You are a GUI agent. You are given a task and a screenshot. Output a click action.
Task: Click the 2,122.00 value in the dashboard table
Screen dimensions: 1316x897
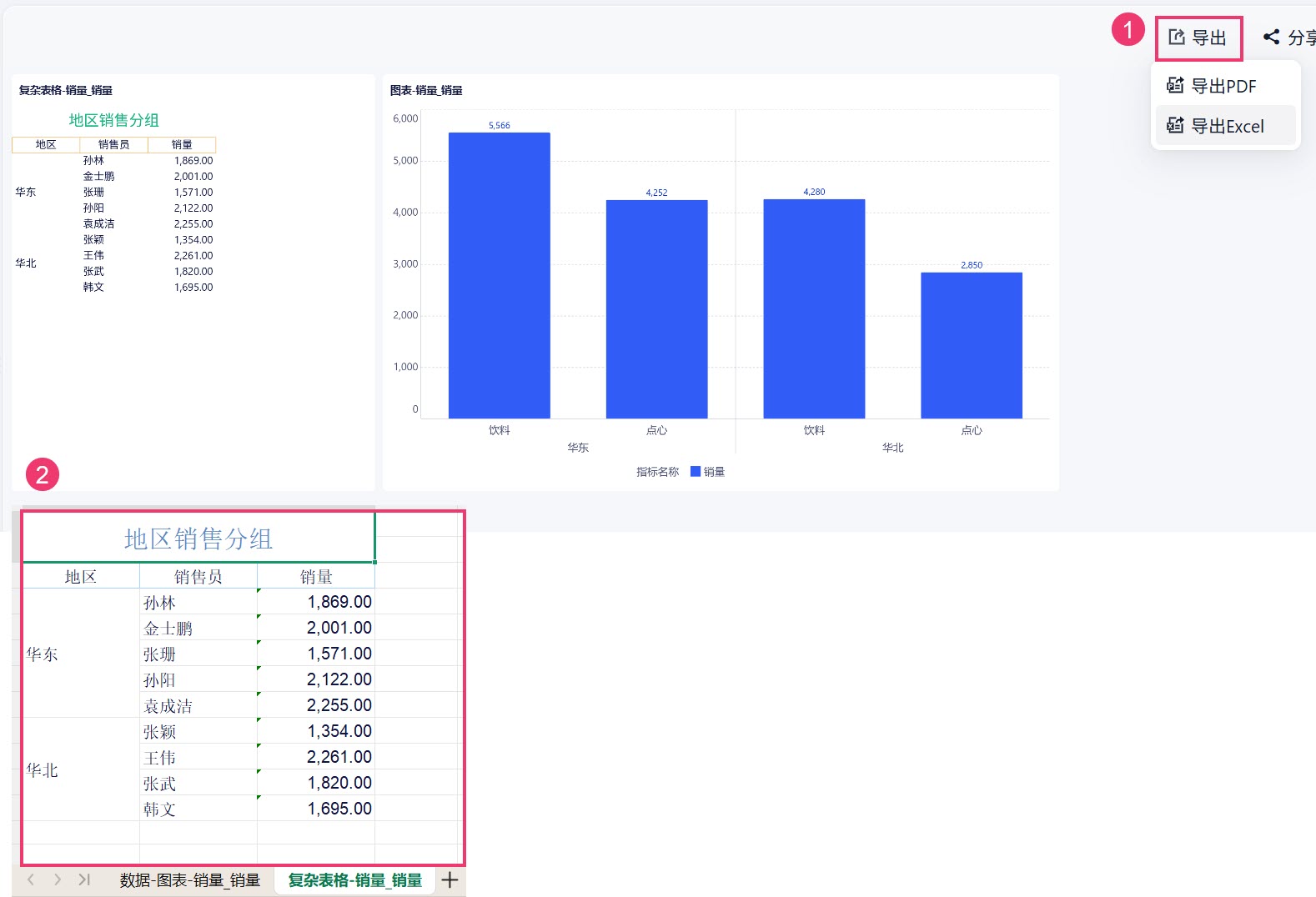[x=193, y=208]
